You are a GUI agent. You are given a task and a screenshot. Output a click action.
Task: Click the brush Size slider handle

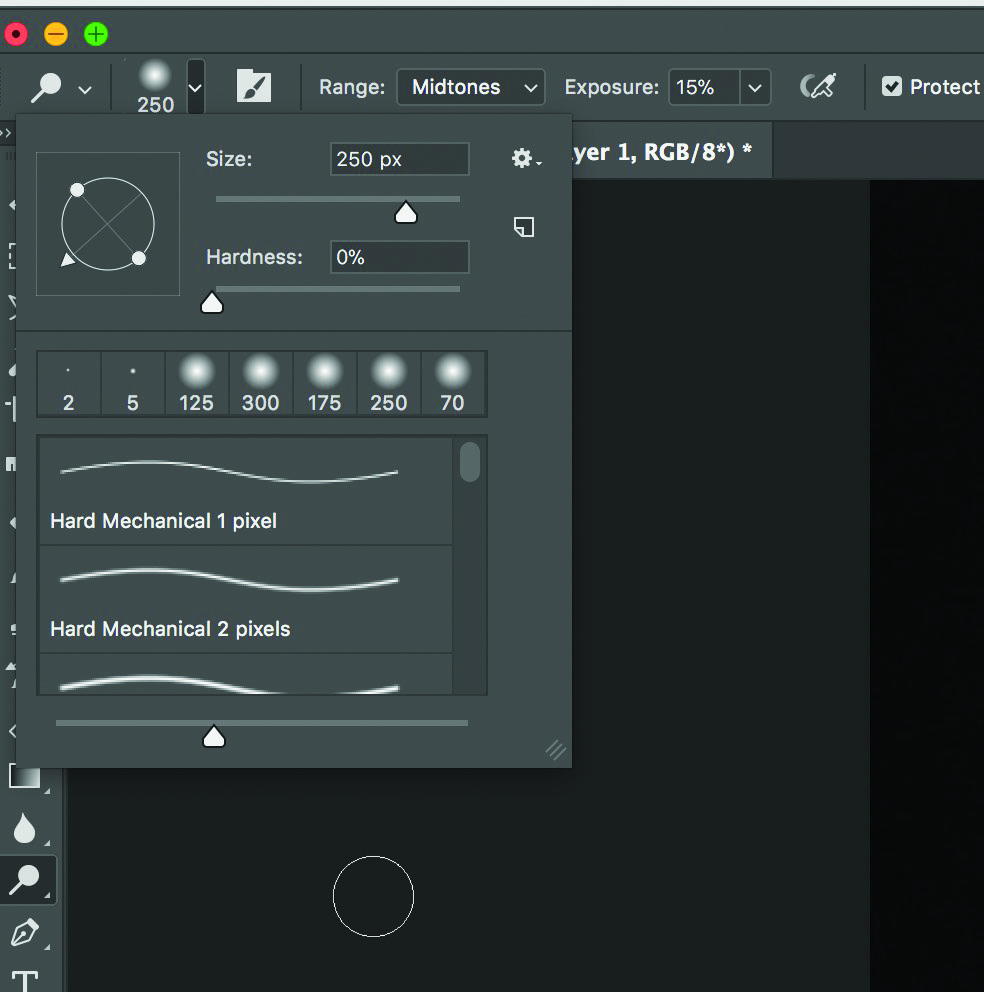[x=405, y=213]
